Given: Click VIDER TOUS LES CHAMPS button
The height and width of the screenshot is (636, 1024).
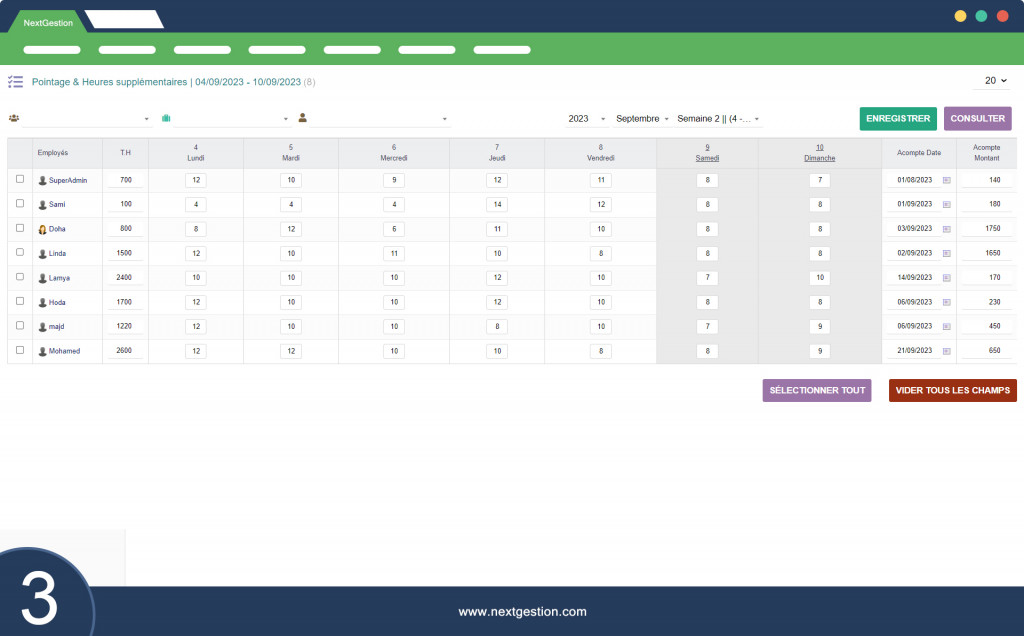Looking at the screenshot, I should pos(953,390).
